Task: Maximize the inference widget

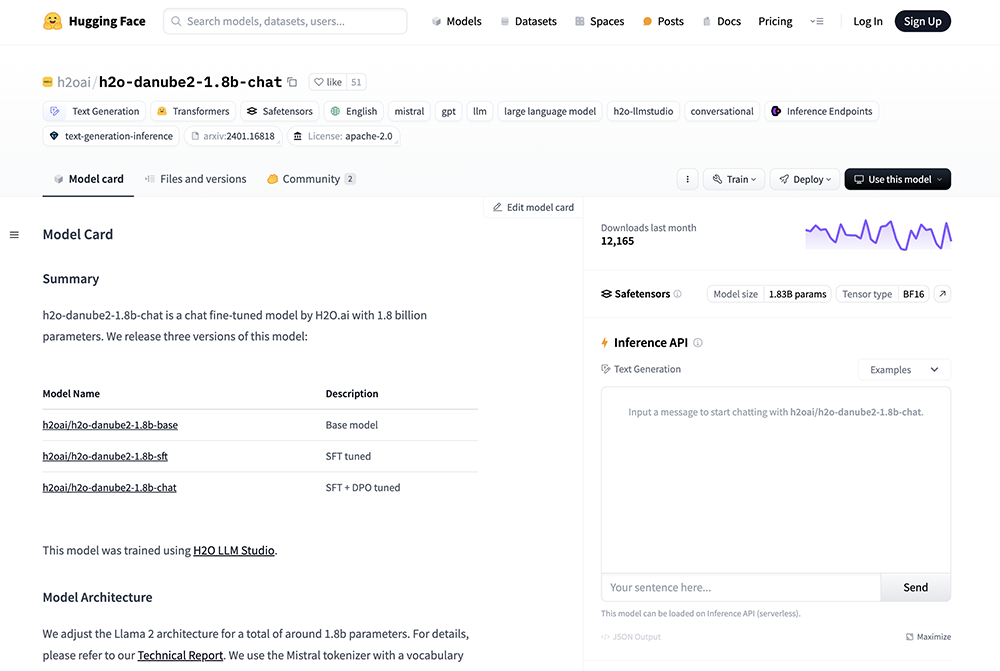Action: pyautogui.click(x=928, y=637)
